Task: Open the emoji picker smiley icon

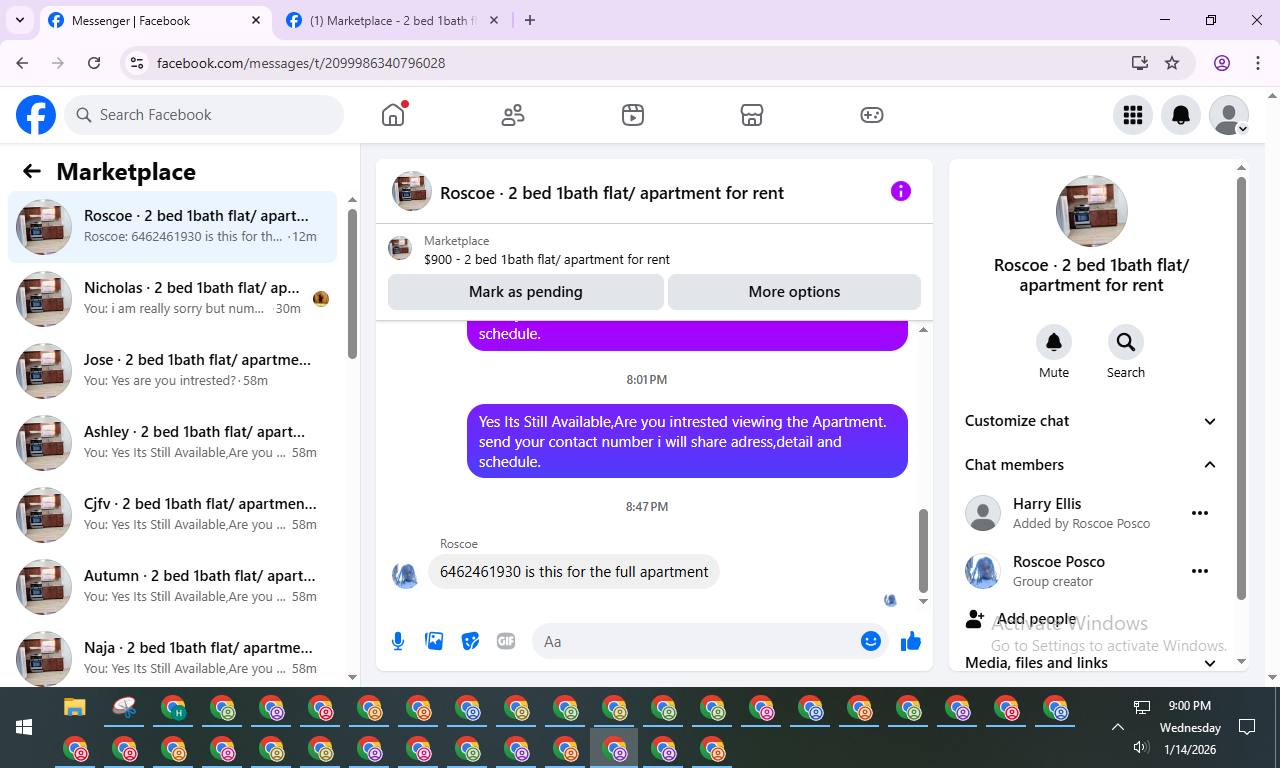Action: click(x=871, y=641)
